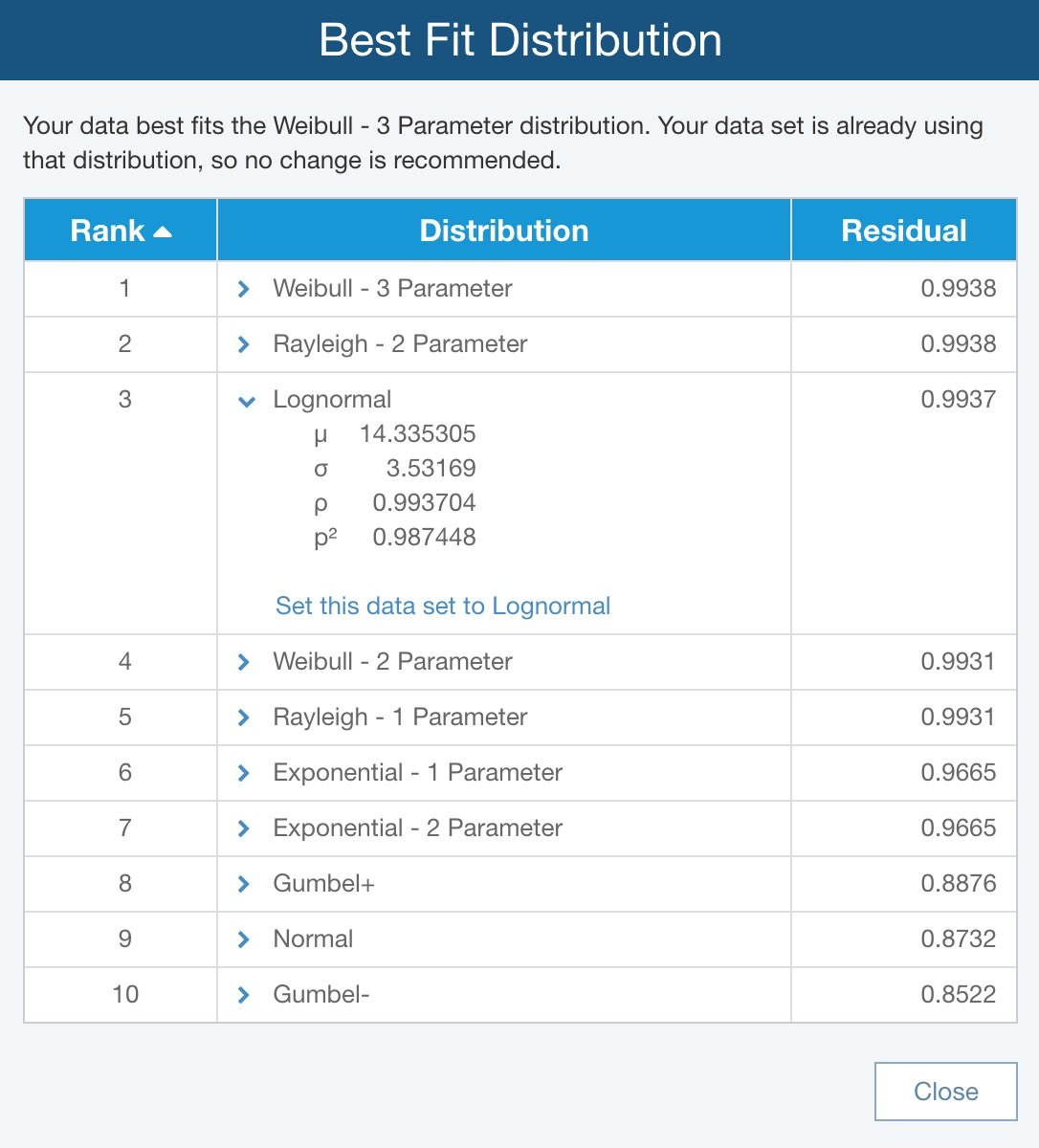The height and width of the screenshot is (1148, 1039).
Task: Click the Normal distribution label
Action: 313,938
